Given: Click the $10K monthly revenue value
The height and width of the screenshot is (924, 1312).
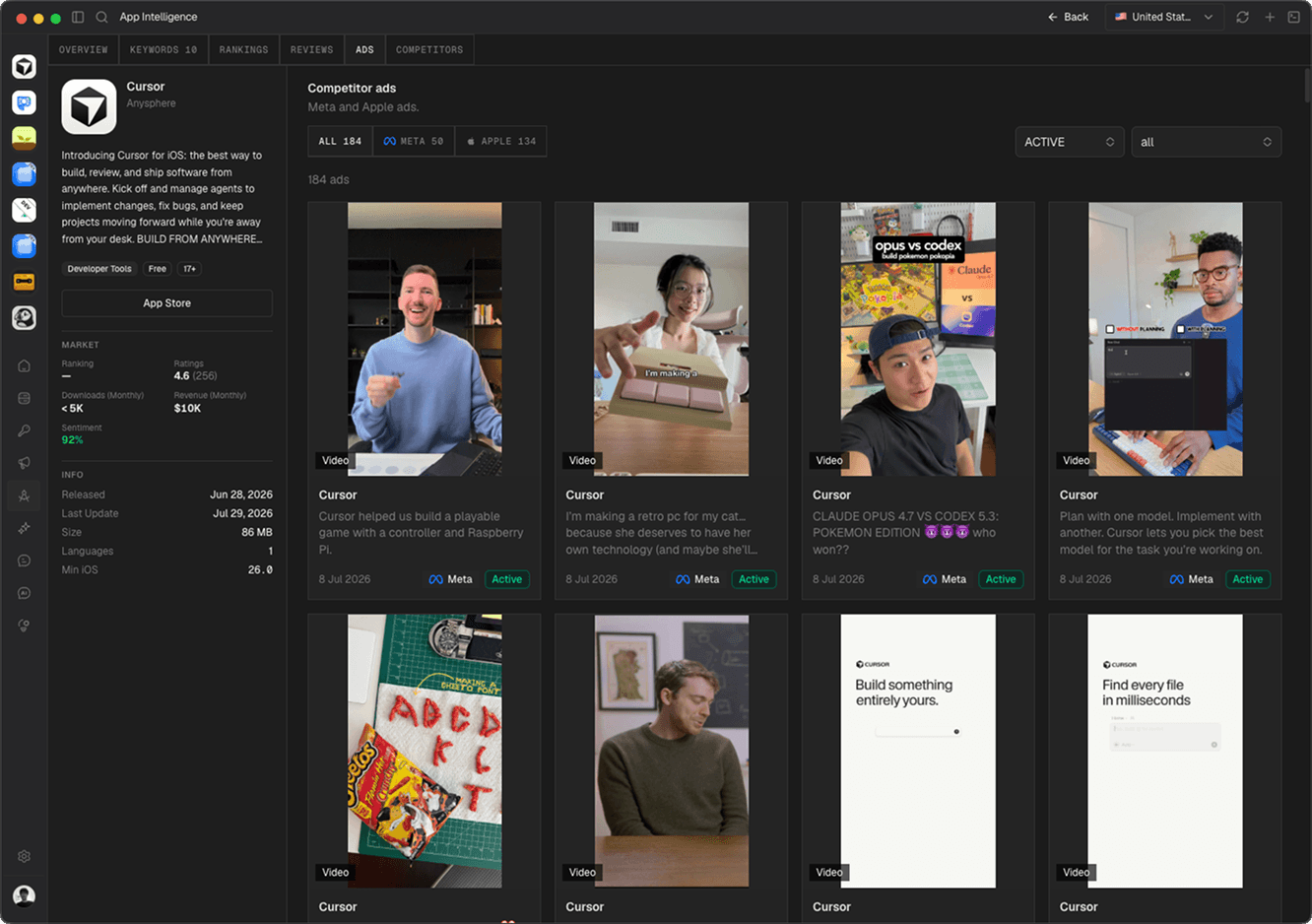Looking at the screenshot, I should click(187, 408).
